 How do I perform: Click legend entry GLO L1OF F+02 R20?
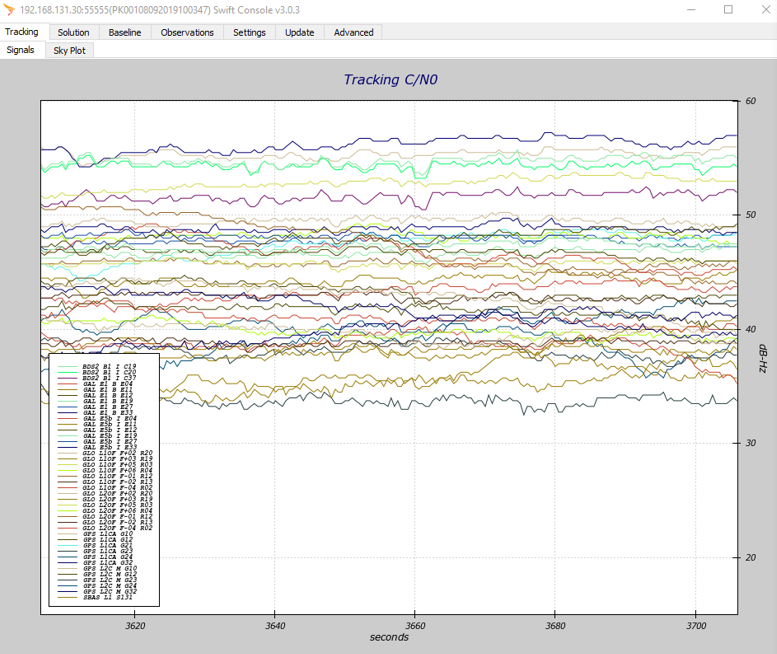(105, 453)
